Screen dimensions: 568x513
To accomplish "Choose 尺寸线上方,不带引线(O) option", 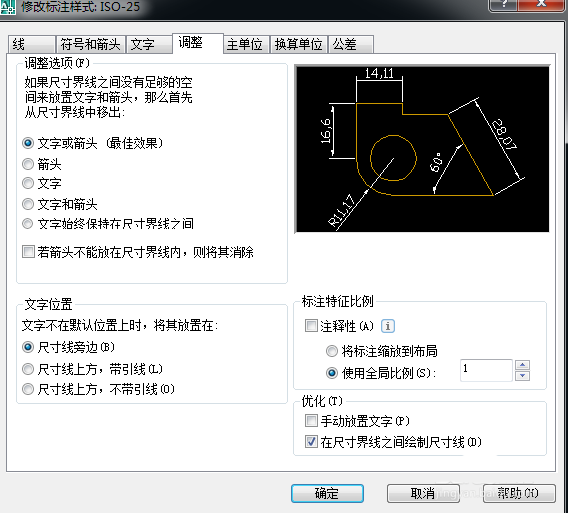I will 28,389.
